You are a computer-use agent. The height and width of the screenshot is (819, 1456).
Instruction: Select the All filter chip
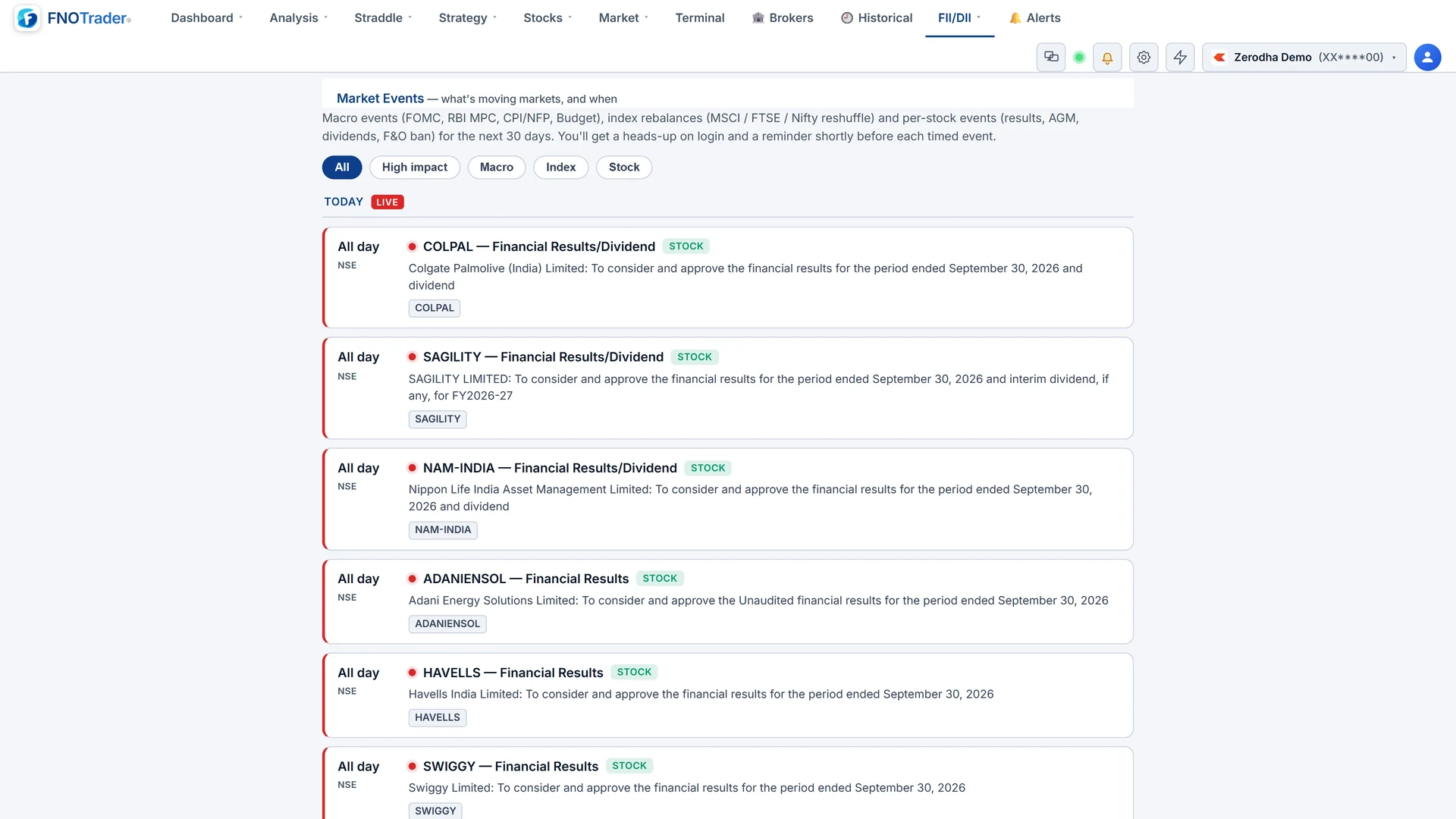(342, 167)
